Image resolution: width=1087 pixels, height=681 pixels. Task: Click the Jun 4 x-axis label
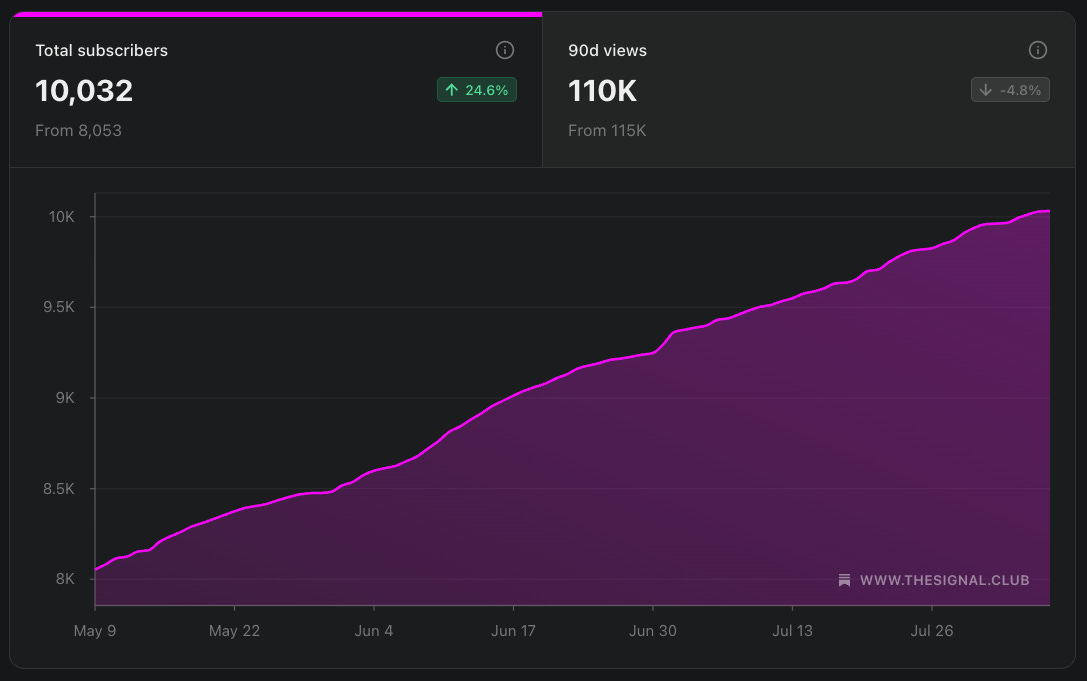[x=374, y=631]
